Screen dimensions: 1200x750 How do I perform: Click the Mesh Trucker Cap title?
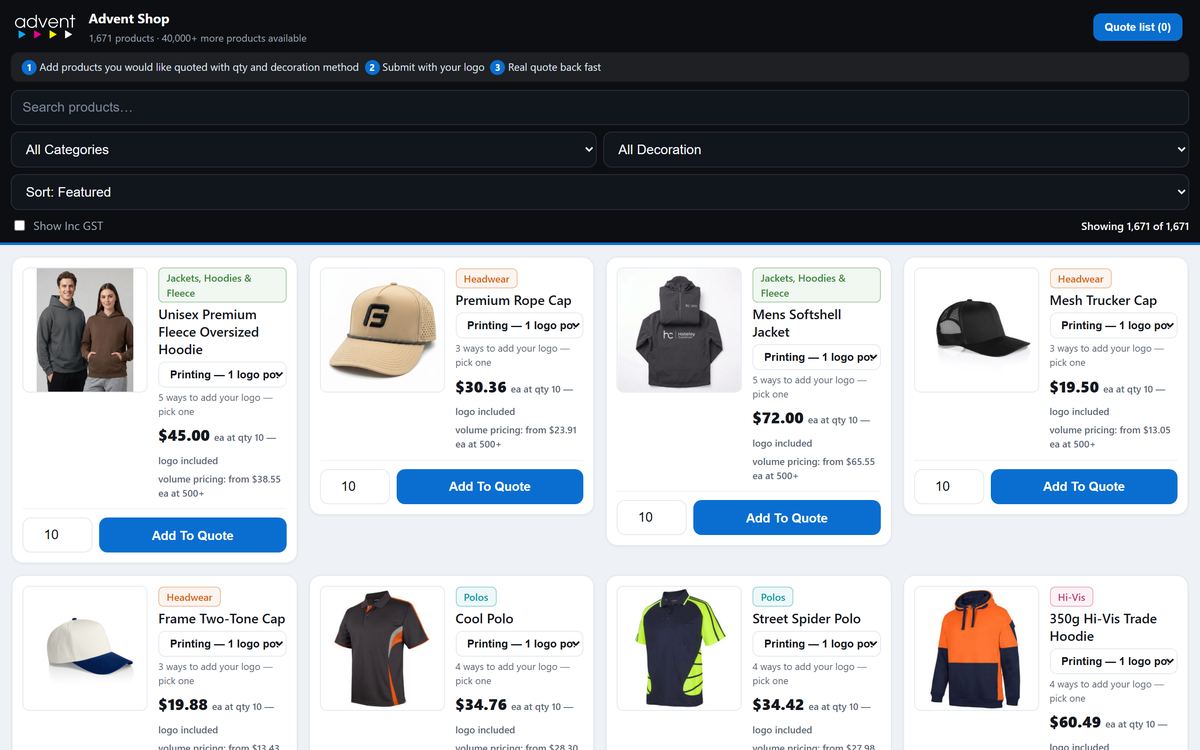[x=1103, y=300]
